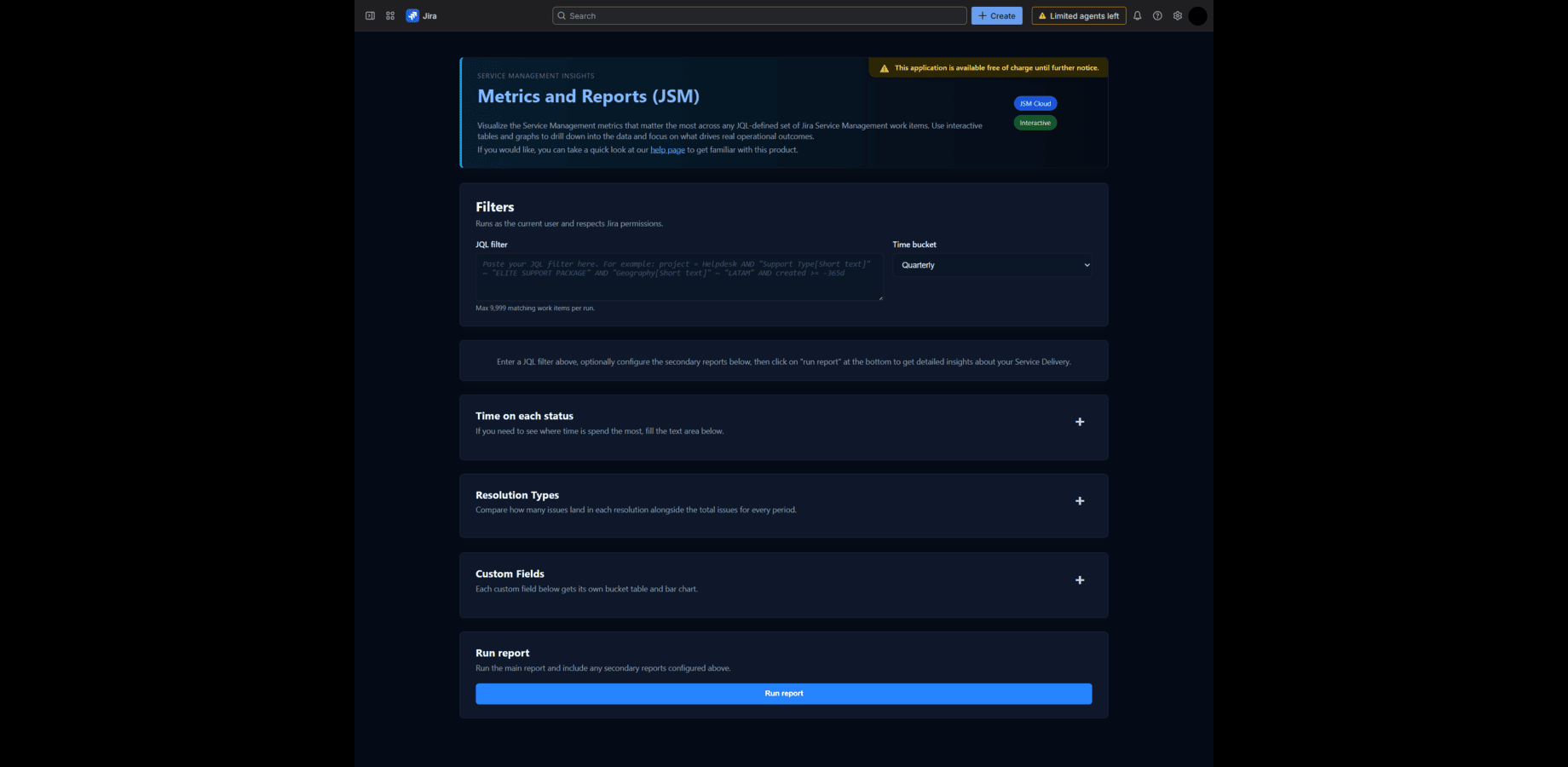1568x767 pixels.
Task: Click the 'SERVICE MANAGEMENT INSIGHTS' label
Action: coord(536,76)
